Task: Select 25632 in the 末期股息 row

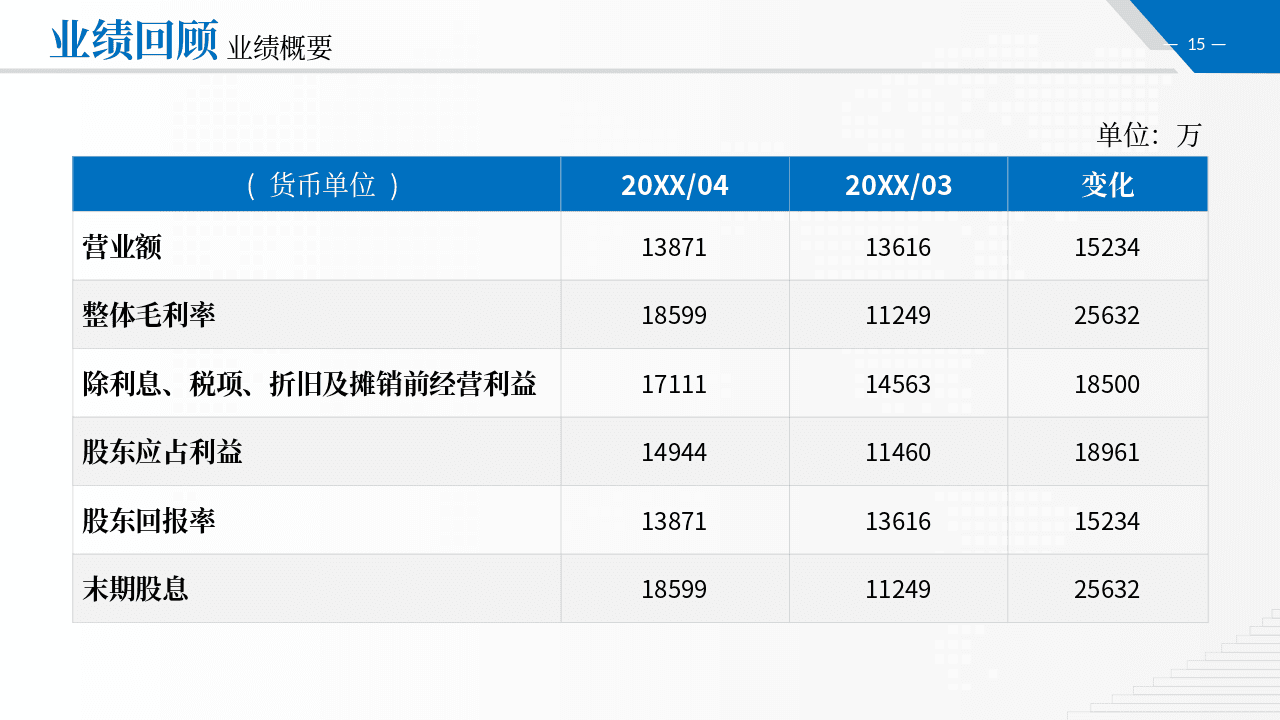Action: [1107, 590]
